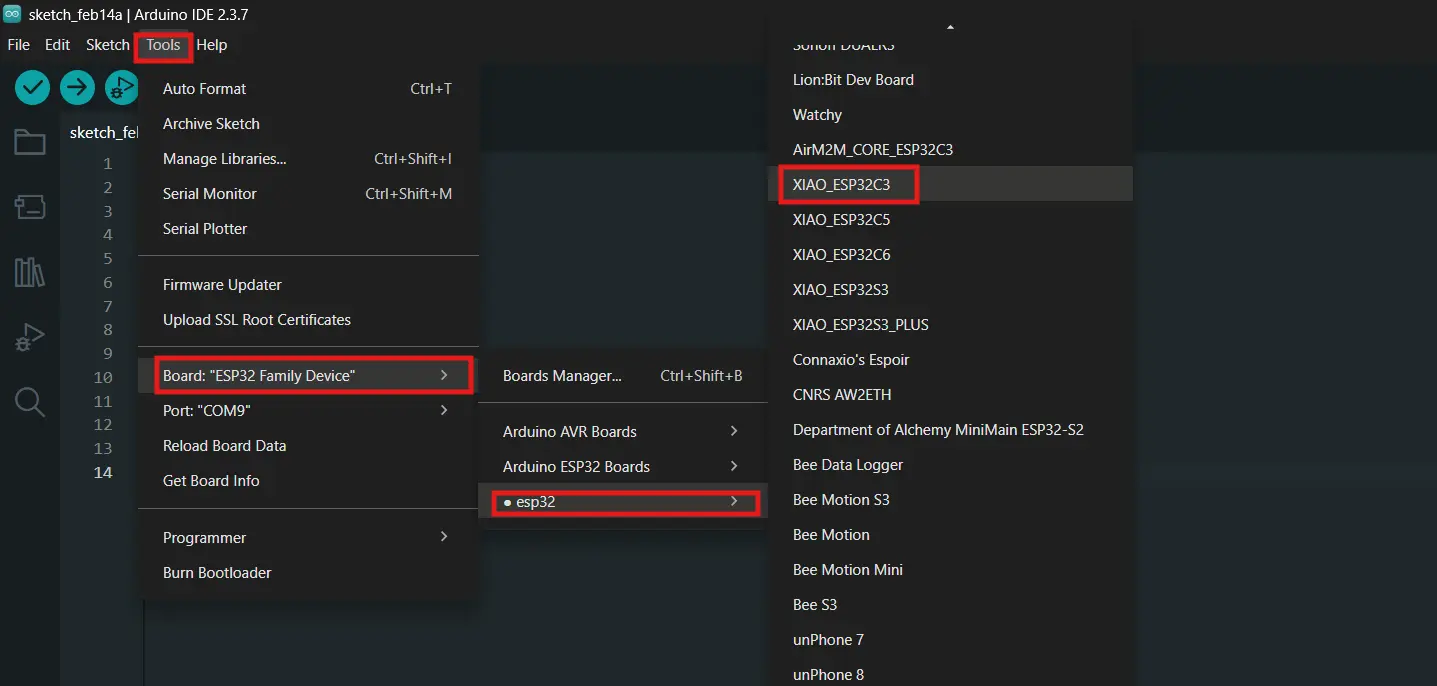Start debugging with the debug toolbar icon
Viewport: 1437px width, 686px height.
coord(121,88)
